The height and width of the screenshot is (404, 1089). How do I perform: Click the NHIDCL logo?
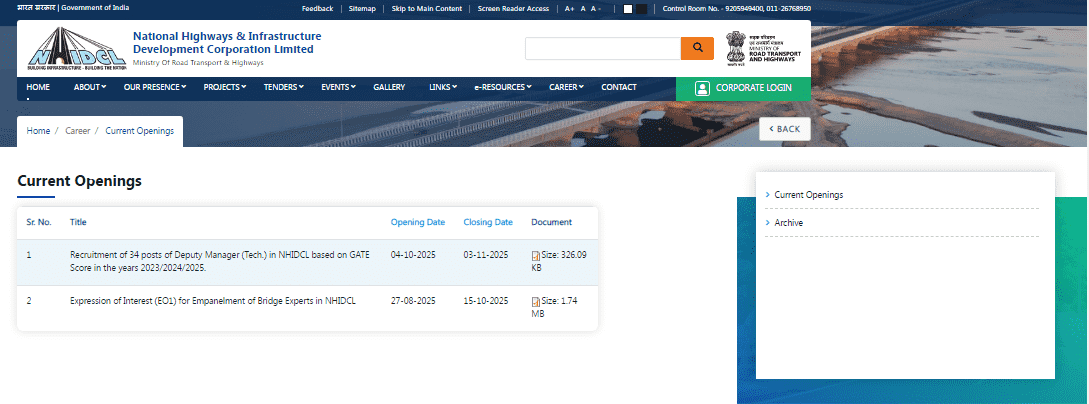point(72,47)
